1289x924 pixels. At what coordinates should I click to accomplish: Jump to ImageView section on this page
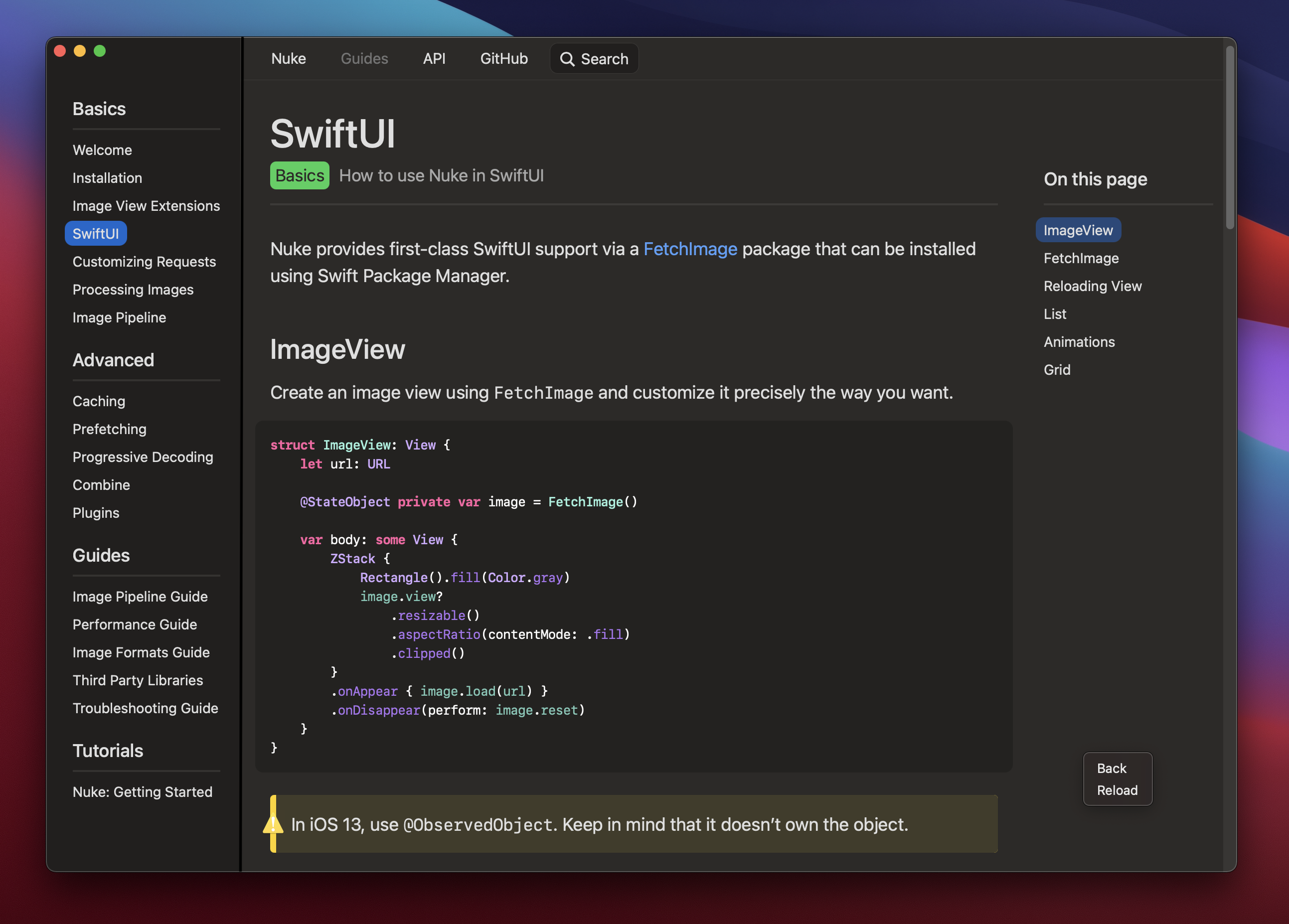(1078, 230)
